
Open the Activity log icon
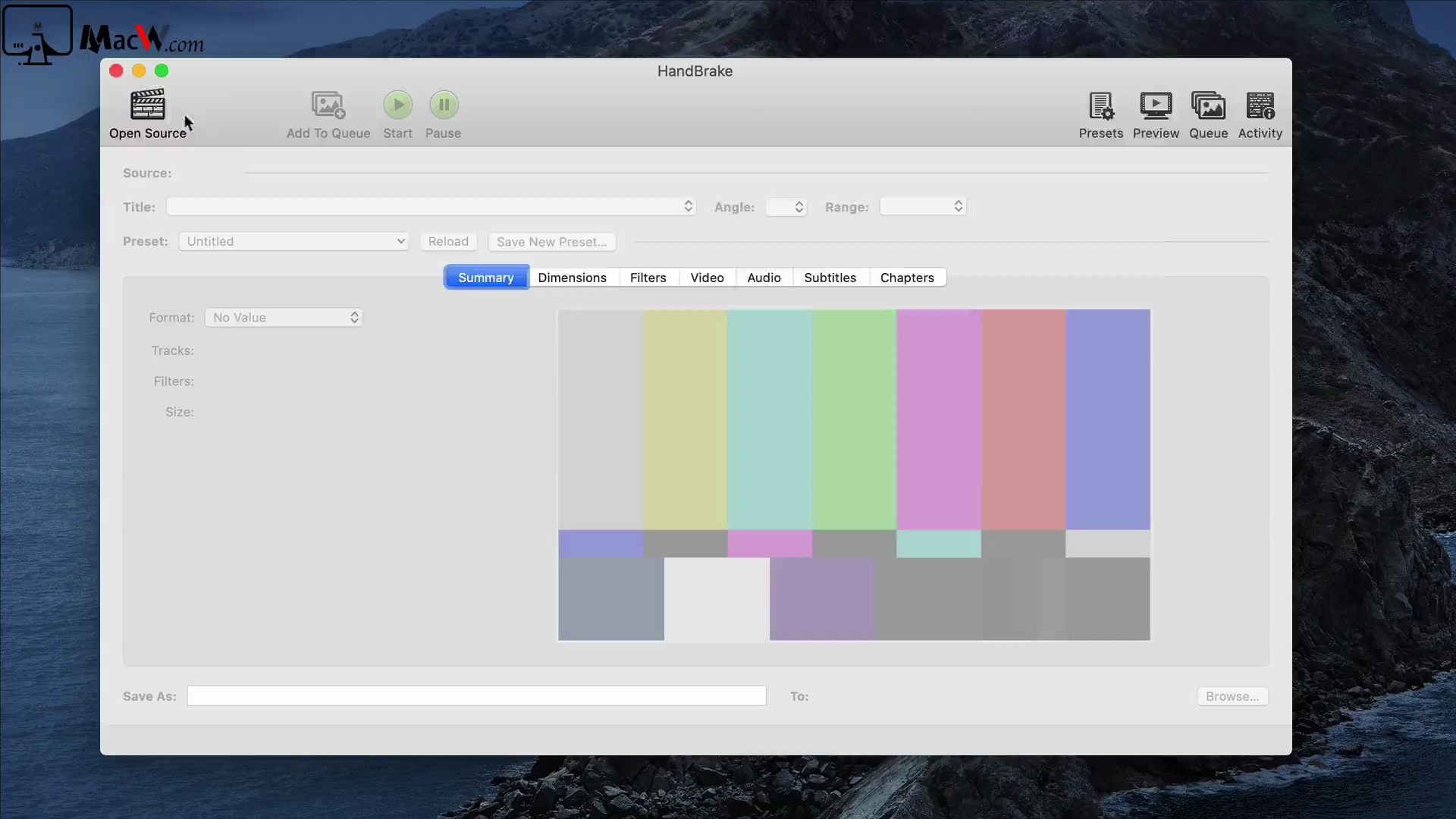click(1260, 106)
